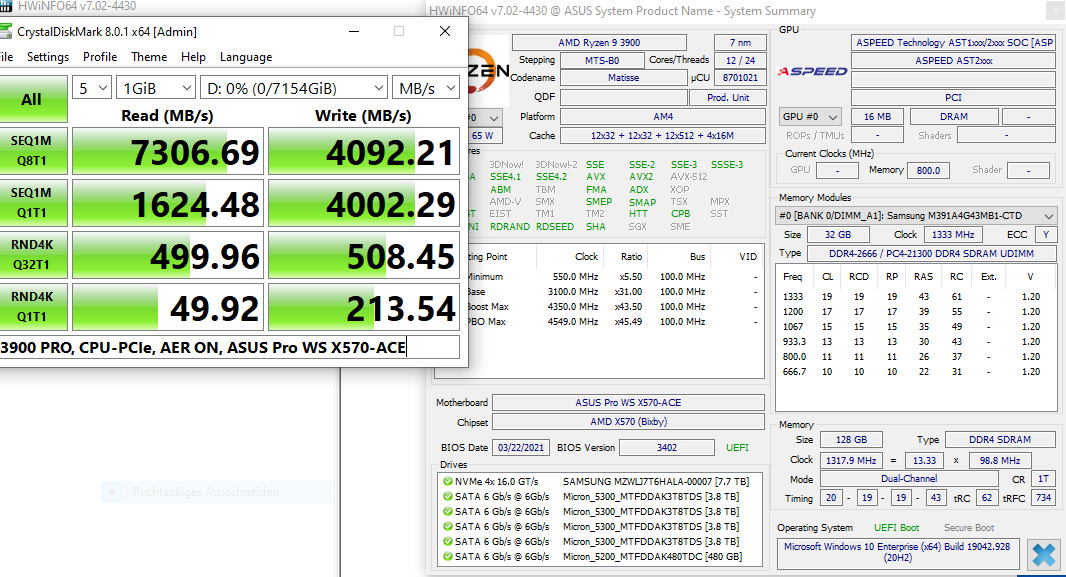Image resolution: width=1066 pixels, height=577 pixels.
Task: Expand the memory module DIMM_A1 dropdown
Action: click(916, 215)
